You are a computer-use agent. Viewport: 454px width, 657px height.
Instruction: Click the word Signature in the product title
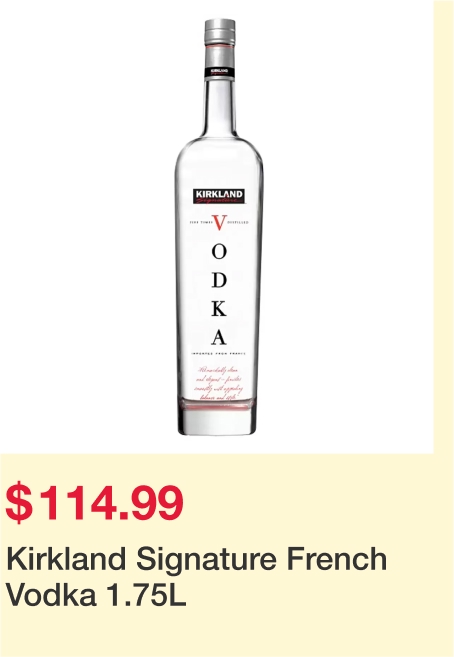pos(206,561)
